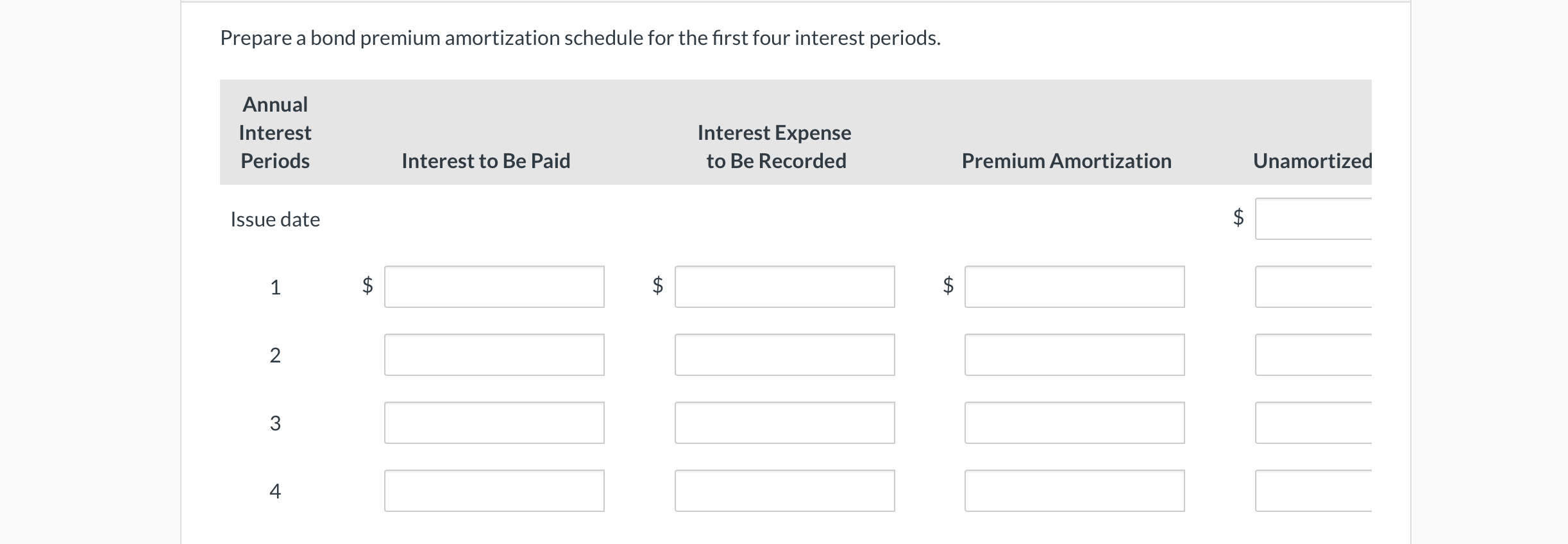
Task: Click Premium Amortization field for period 4
Action: click(x=1075, y=491)
